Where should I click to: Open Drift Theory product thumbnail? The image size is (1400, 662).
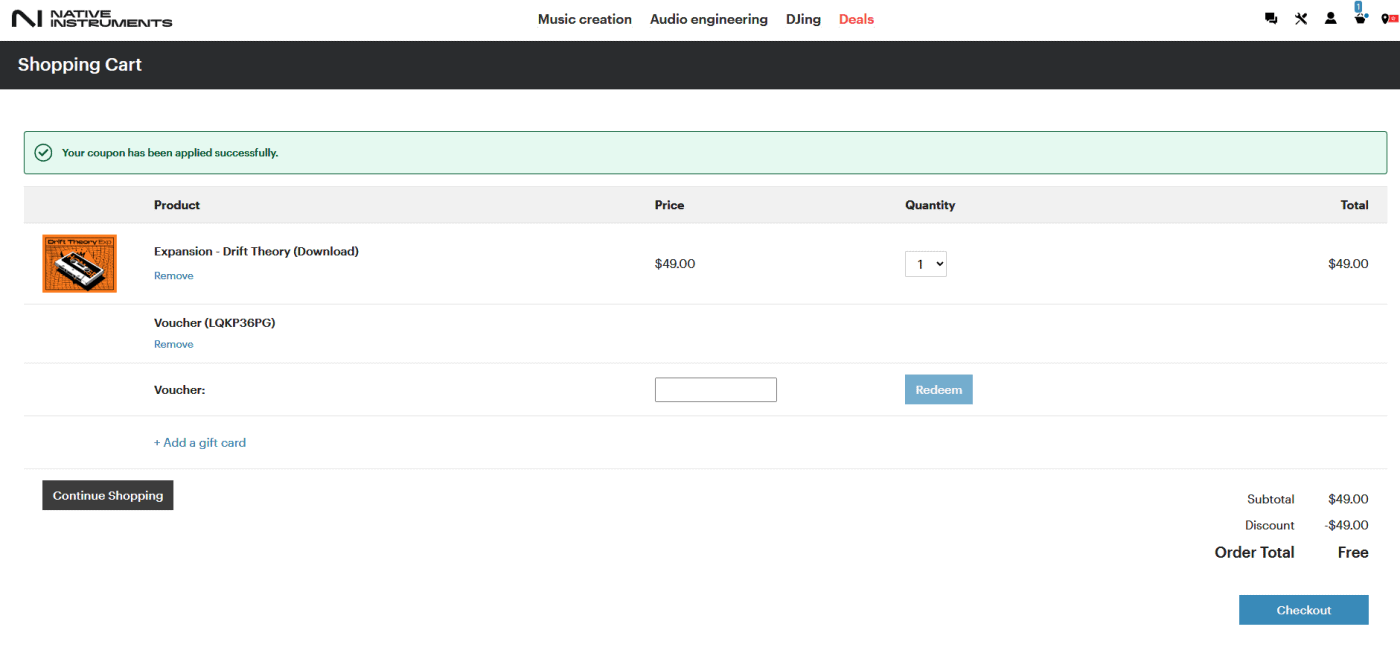pos(80,264)
